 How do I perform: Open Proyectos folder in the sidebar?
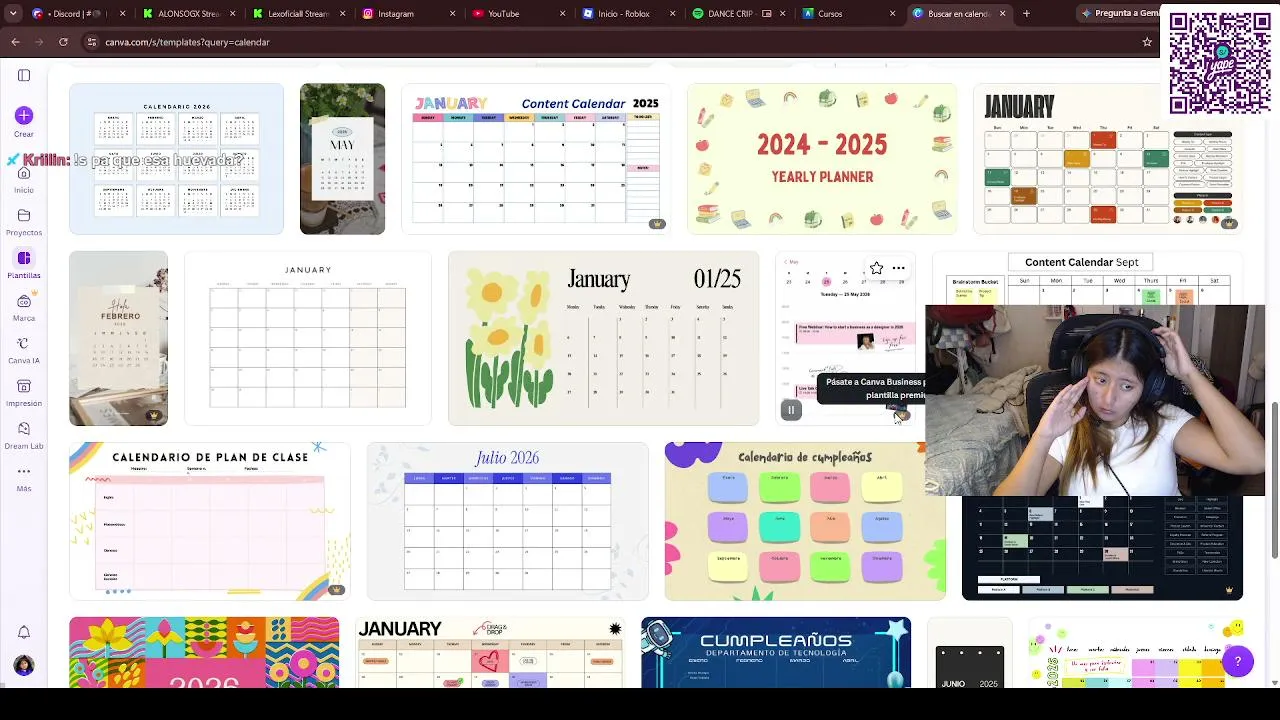(24, 222)
